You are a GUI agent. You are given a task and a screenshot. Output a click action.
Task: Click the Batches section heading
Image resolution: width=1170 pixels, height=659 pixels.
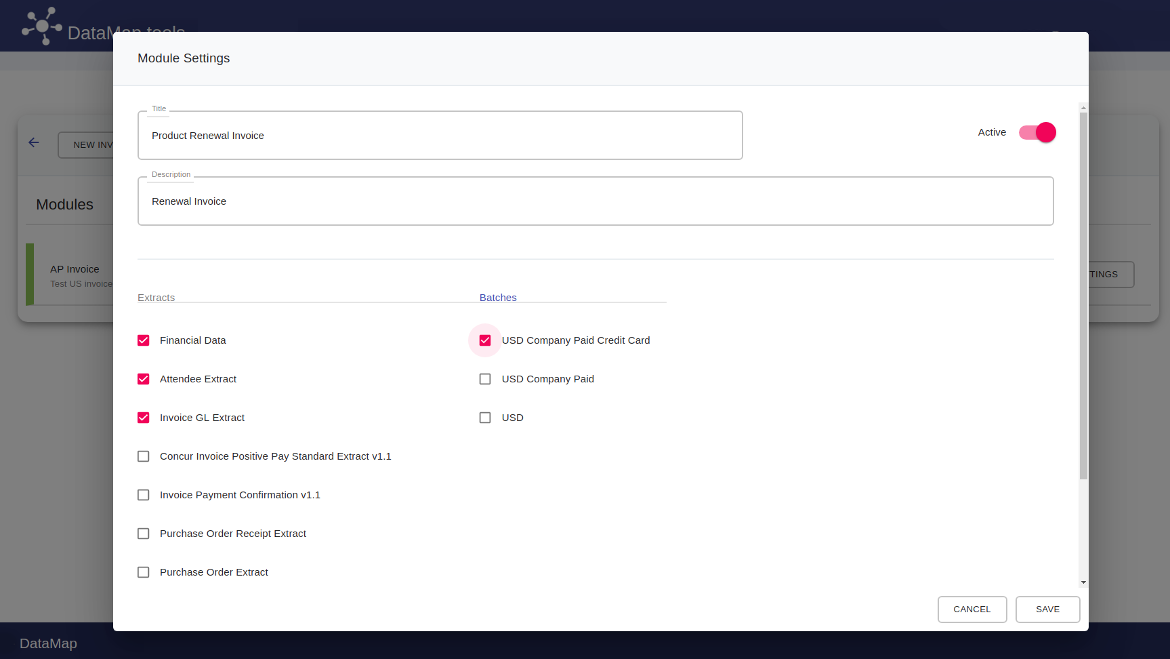pyautogui.click(x=498, y=298)
